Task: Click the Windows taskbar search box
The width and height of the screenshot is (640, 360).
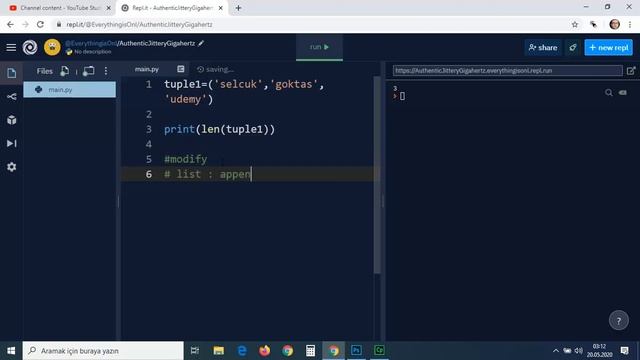Action: coord(103,351)
